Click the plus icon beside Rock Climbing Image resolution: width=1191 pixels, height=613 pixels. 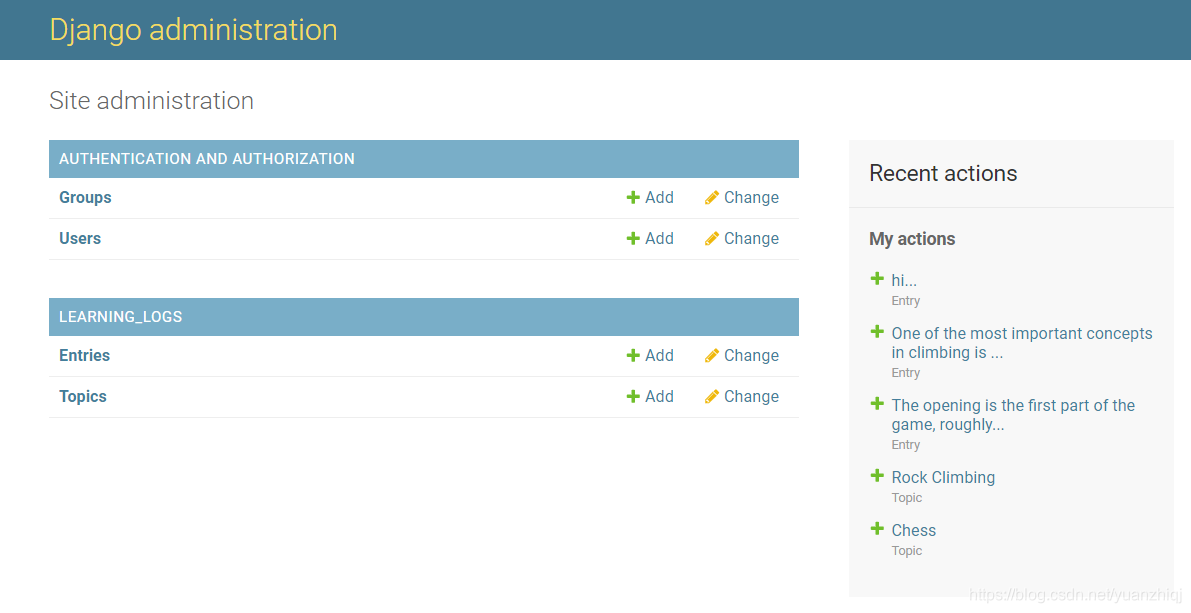click(x=877, y=476)
